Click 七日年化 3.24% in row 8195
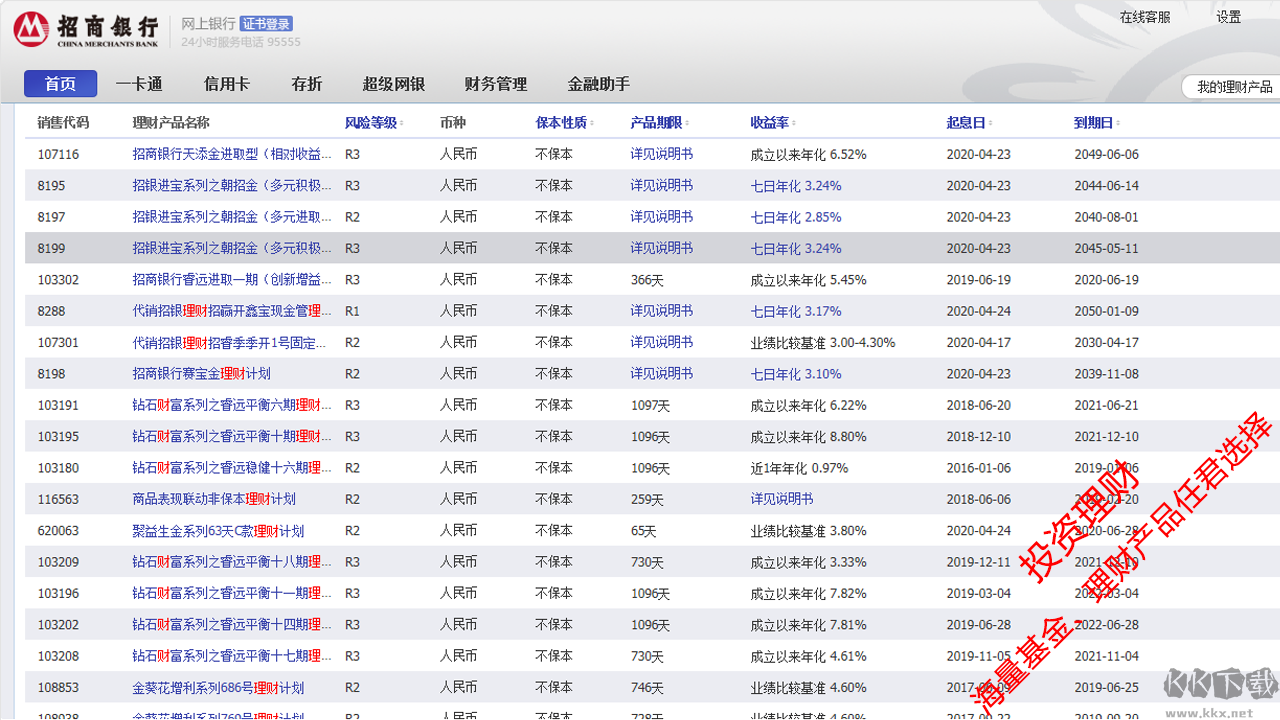This screenshot has height=720, width=1280. (x=796, y=186)
